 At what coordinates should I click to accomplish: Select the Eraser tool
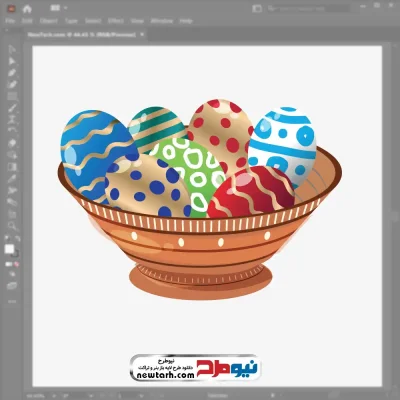point(12,143)
